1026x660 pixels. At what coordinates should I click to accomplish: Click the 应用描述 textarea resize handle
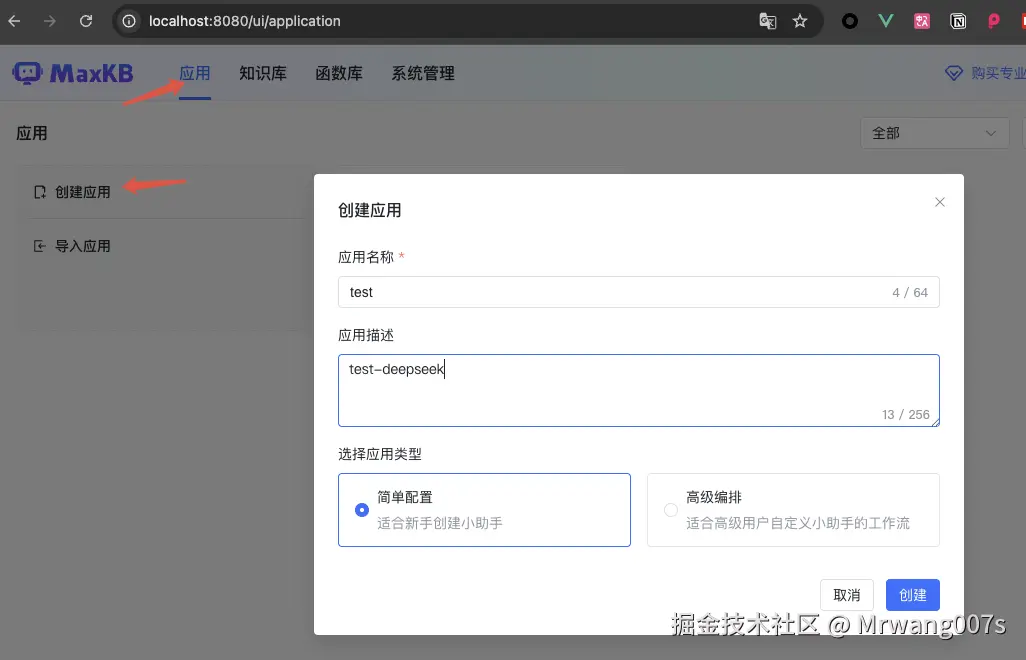pos(936,423)
